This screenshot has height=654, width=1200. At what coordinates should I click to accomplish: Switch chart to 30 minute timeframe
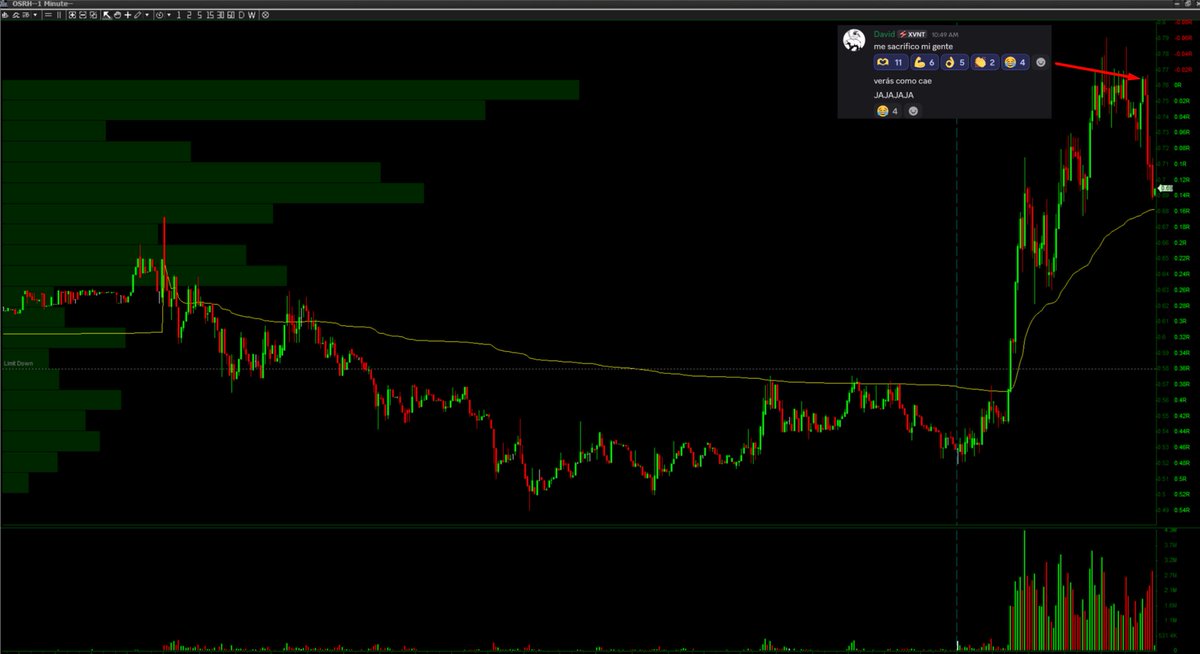click(220, 15)
